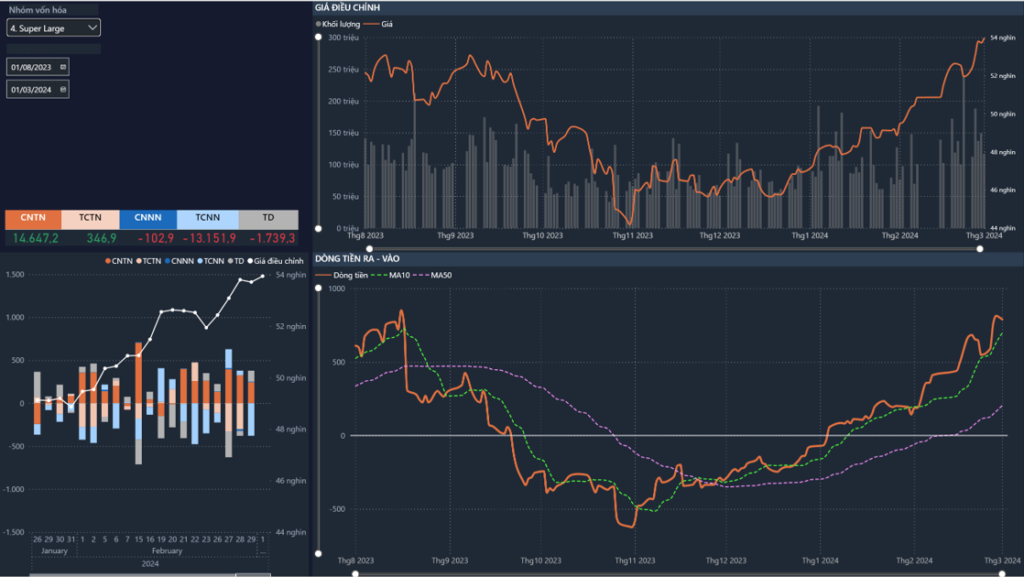Click the CNNN blue legend marker
This screenshot has width=1024, height=577.
(168, 260)
